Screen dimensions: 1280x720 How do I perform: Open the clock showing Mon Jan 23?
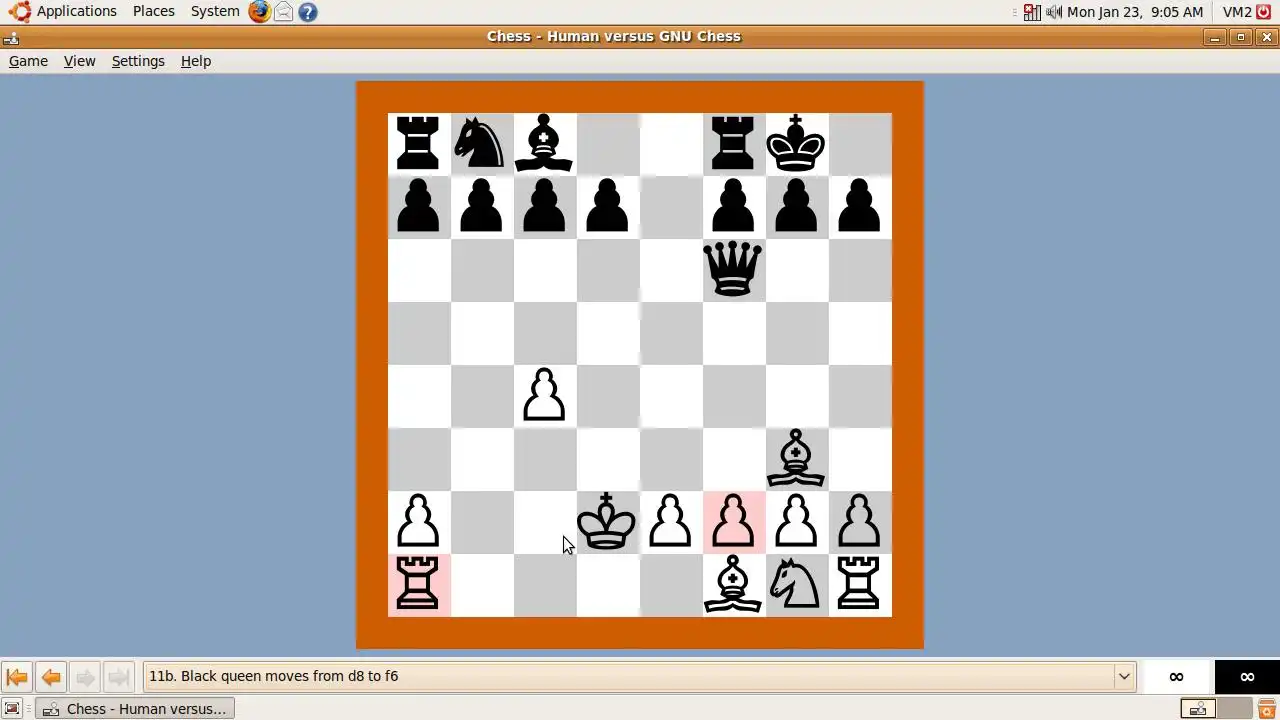[x=1135, y=12]
